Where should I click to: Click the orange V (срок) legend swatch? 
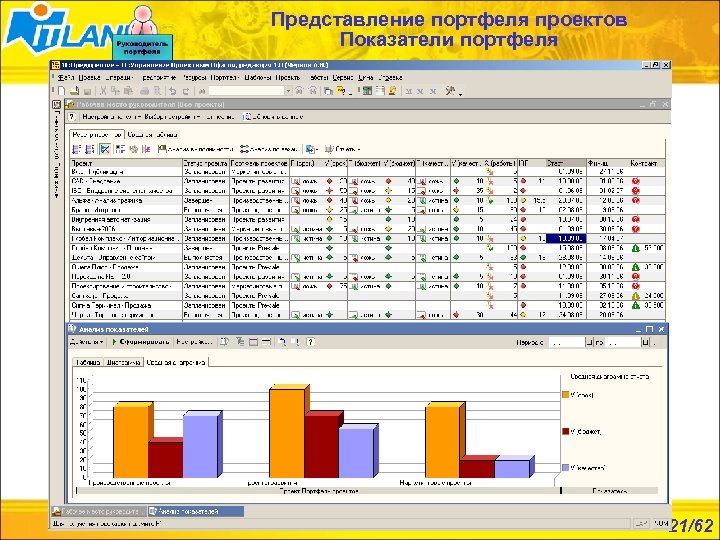566,394
